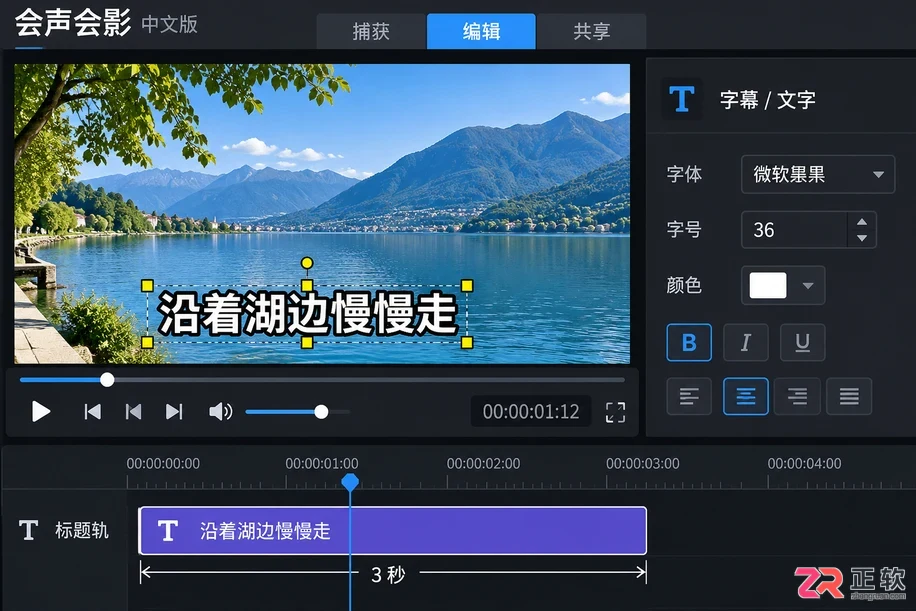The height and width of the screenshot is (611, 916).
Task: Jump to the start of the clip
Action: (92, 412)
